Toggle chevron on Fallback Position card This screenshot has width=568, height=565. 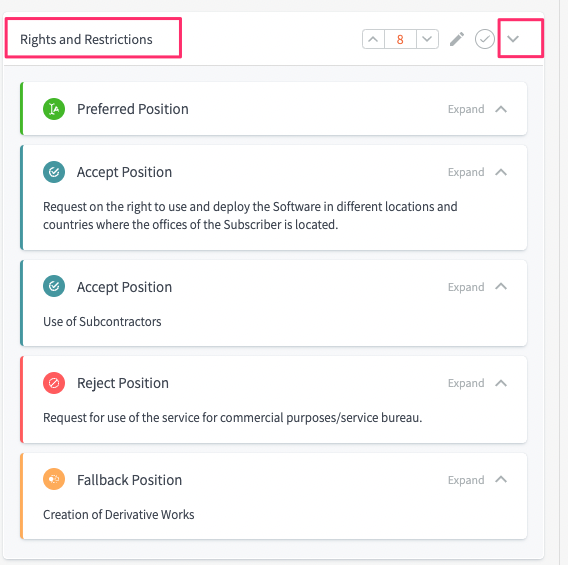point(501,480)
